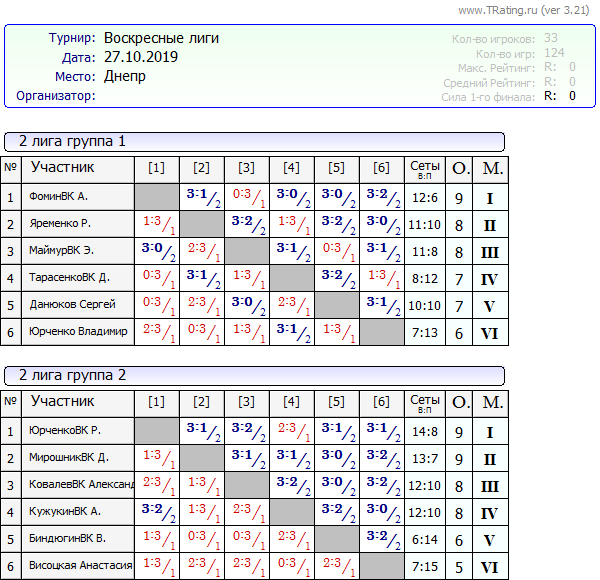Select the '2 лига группа 1' header
Viewport: 600px width, 580px height.
[73, 141]
